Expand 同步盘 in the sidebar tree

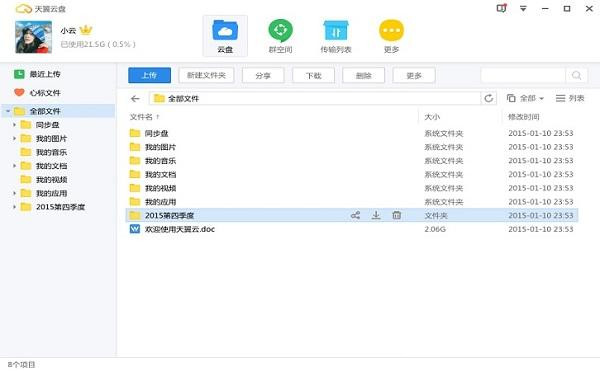tap(15, 125)
